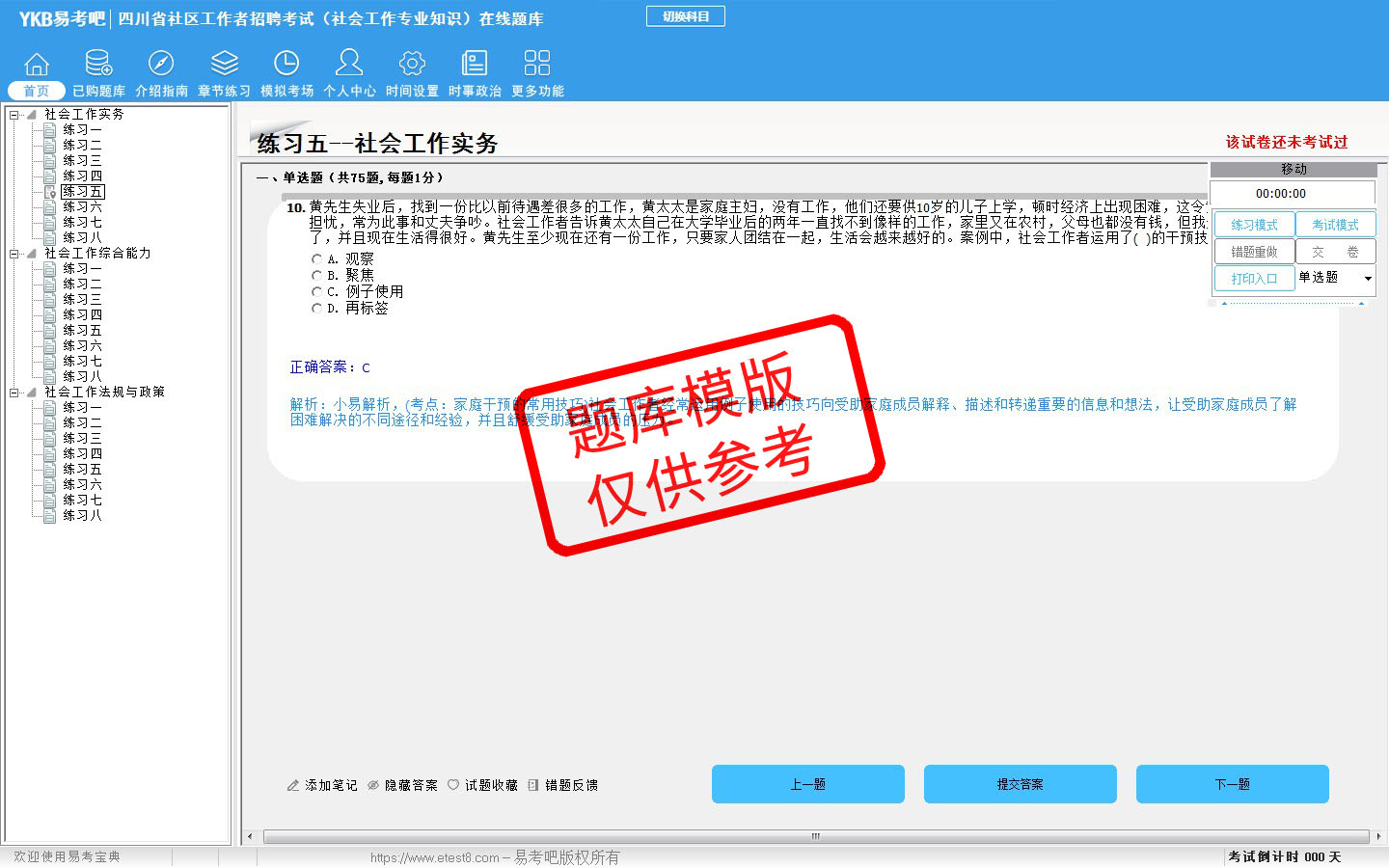Screen dimensions: 1389x868
Task: Select answer option C 例子使用
Action: pos(316,291)
